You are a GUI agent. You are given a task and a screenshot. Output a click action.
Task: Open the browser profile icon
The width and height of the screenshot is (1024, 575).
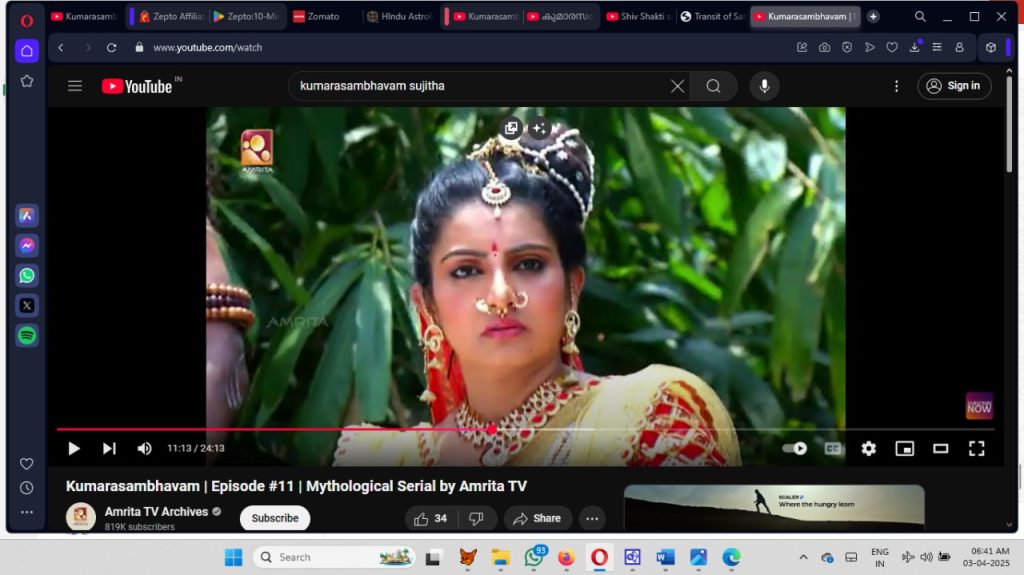pyautogui.click(x=959, y=48)
